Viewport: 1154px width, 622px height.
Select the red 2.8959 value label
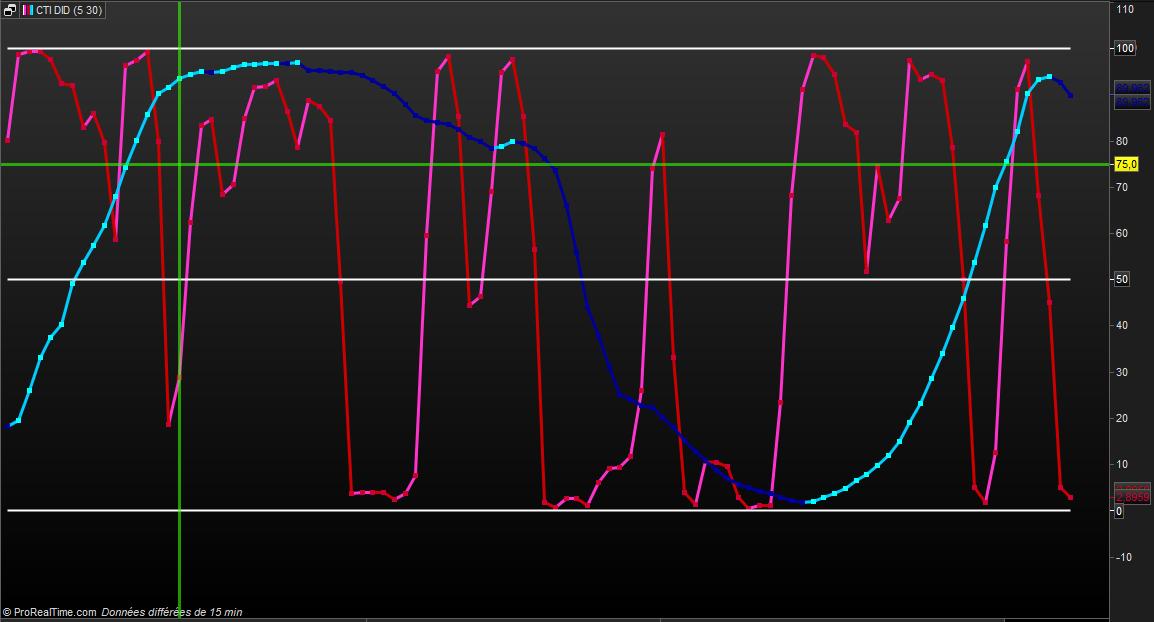click(x=1132, y=498)
